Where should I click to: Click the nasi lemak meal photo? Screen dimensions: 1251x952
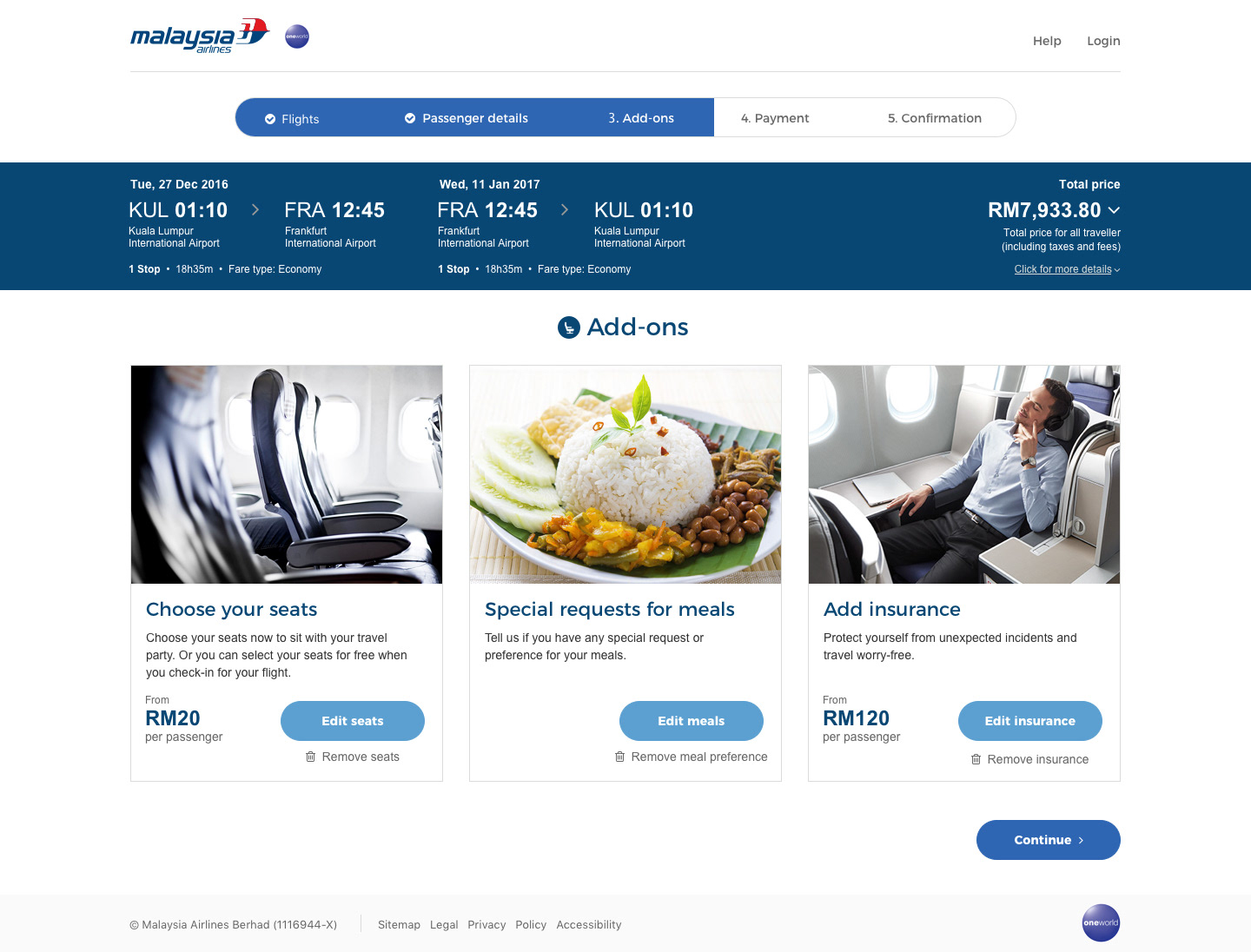pyautogui.click(x=625, y=474)
